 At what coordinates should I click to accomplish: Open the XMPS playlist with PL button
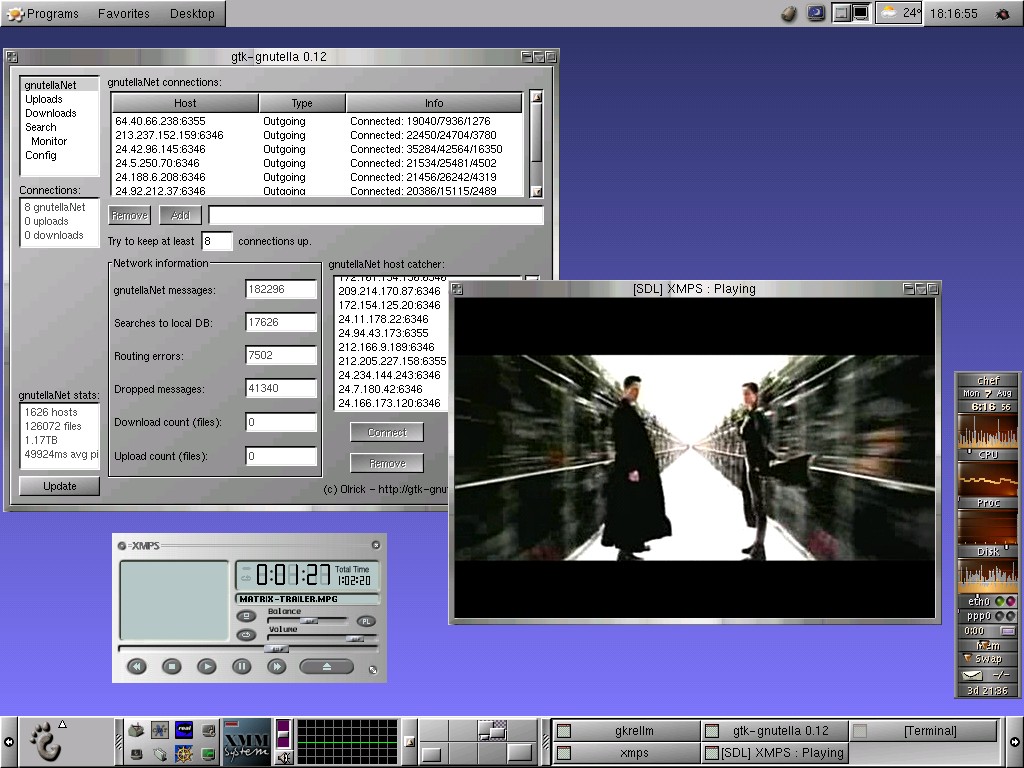coord(366,621)
